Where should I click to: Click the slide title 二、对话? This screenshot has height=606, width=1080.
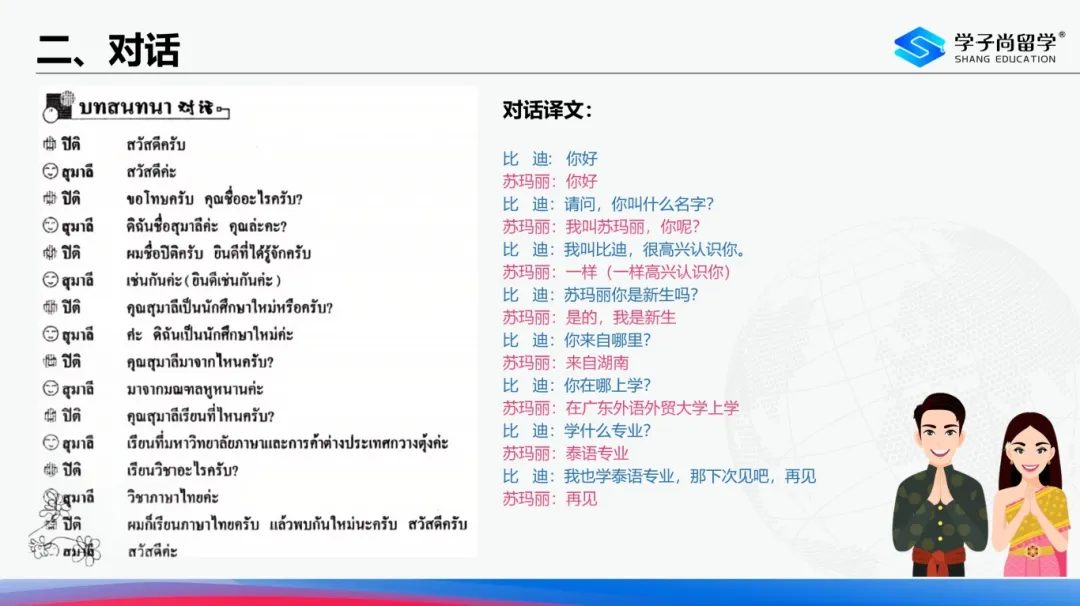click(x=108, y=49)
